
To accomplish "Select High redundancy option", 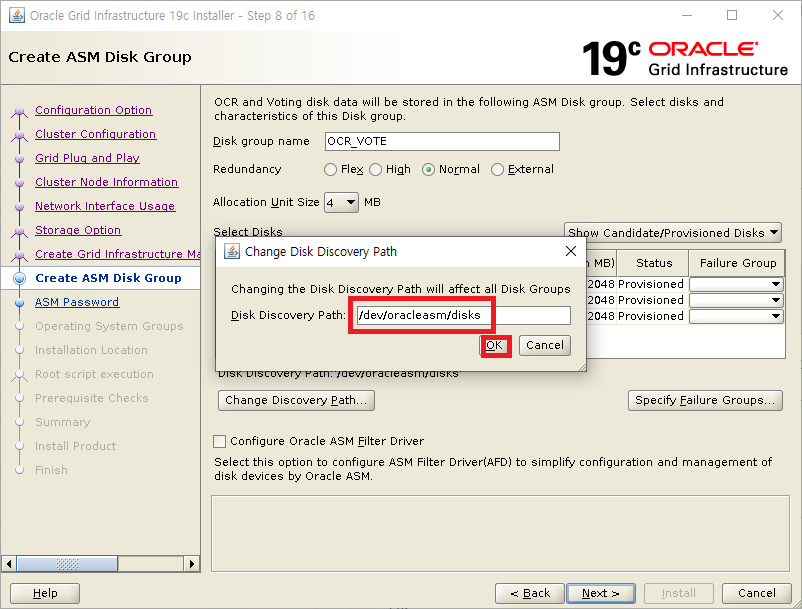I will click(x=390, y=169).
